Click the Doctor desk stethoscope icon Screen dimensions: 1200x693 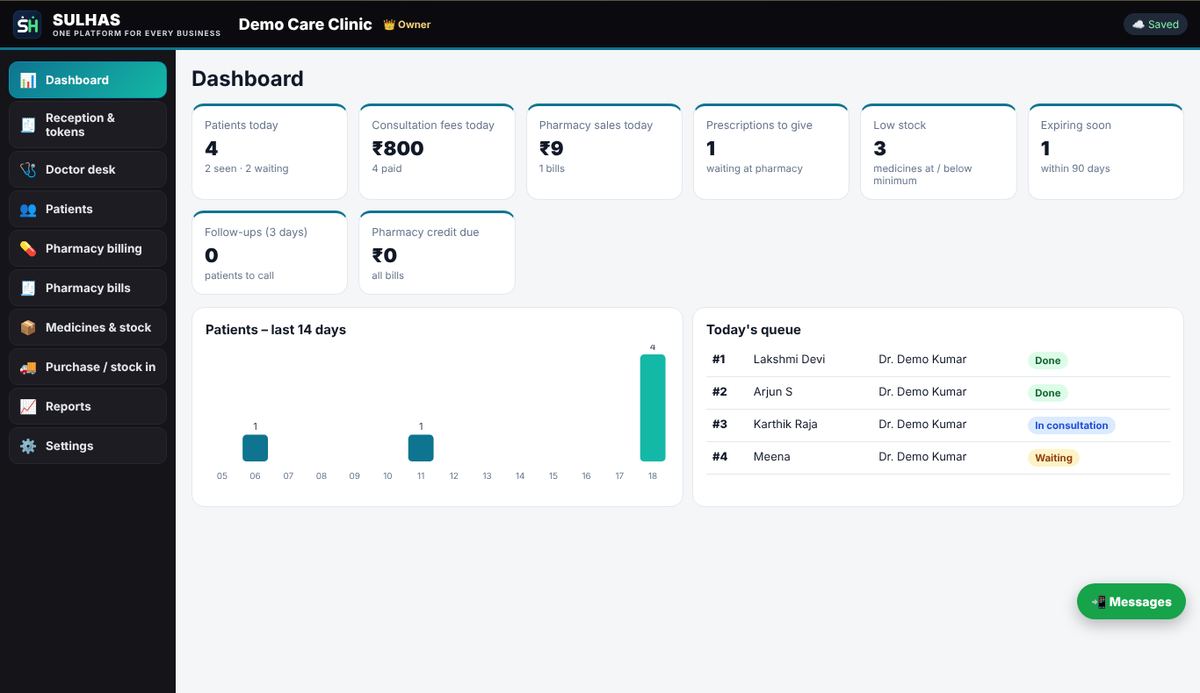28,170
